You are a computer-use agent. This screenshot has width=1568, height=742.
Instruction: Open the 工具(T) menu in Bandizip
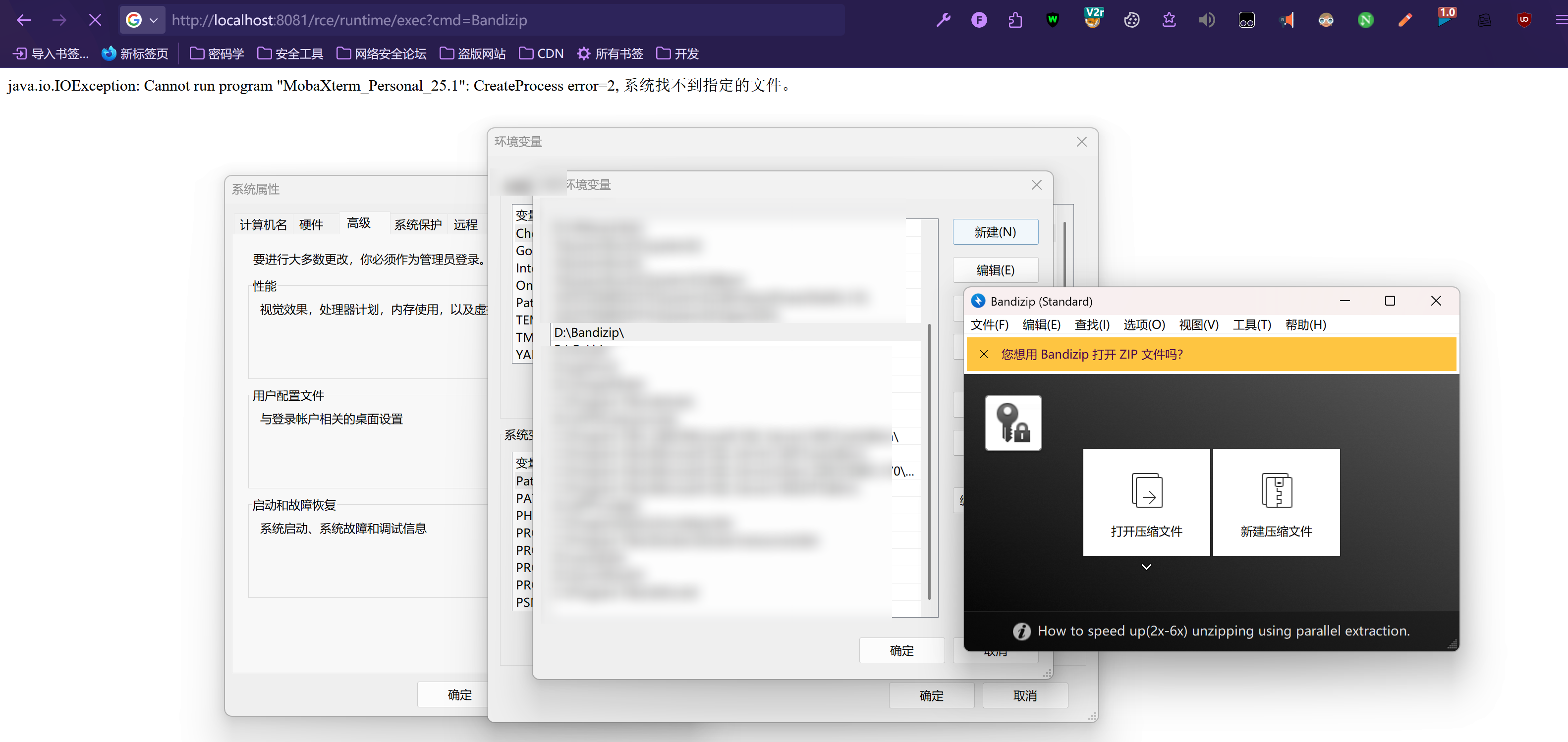[x=1251, y=325]
